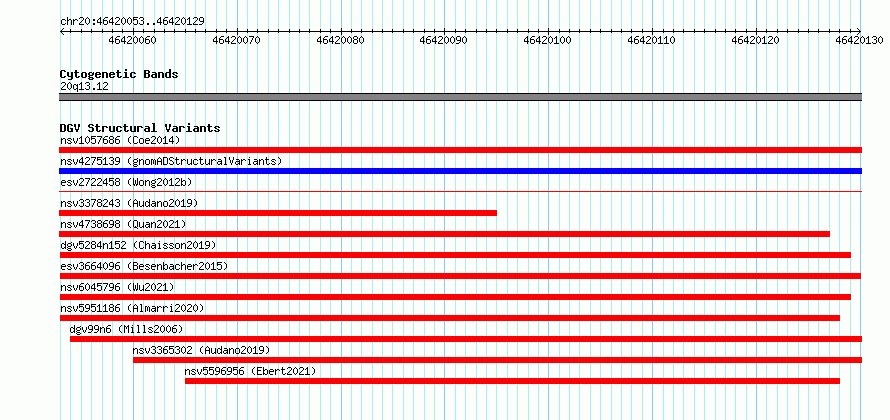This screenshot has width=890, height=420.
Task: Click the nsv4738698 (Quan2021) label
Action: pos(123,224)
